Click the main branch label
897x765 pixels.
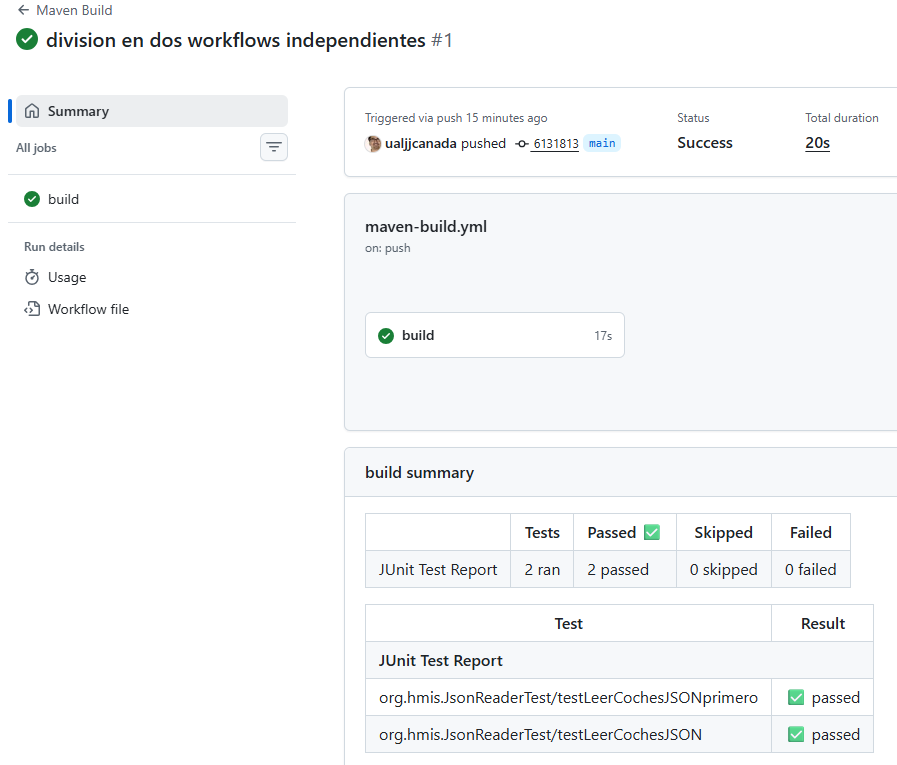pos(602,143)
